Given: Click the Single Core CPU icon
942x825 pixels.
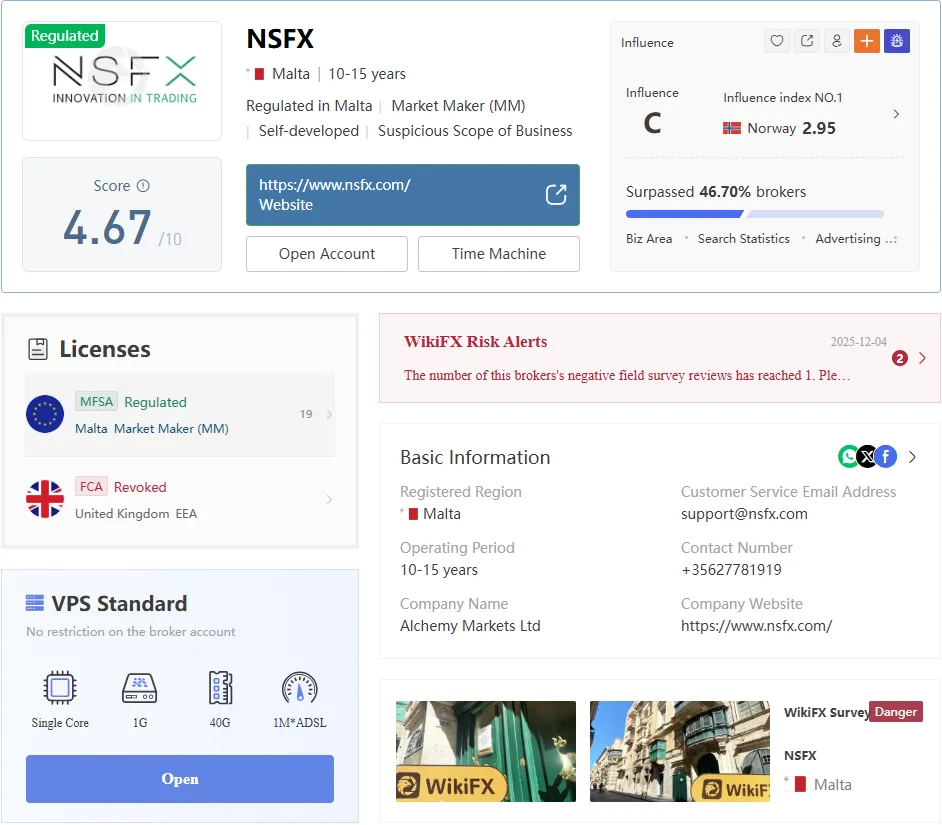Looking at the screenshot, I should click(60, 687).
